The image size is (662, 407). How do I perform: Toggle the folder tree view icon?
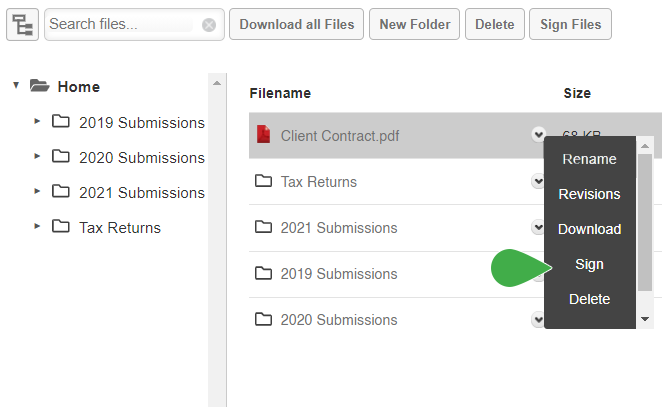click(x=22, y=24)
